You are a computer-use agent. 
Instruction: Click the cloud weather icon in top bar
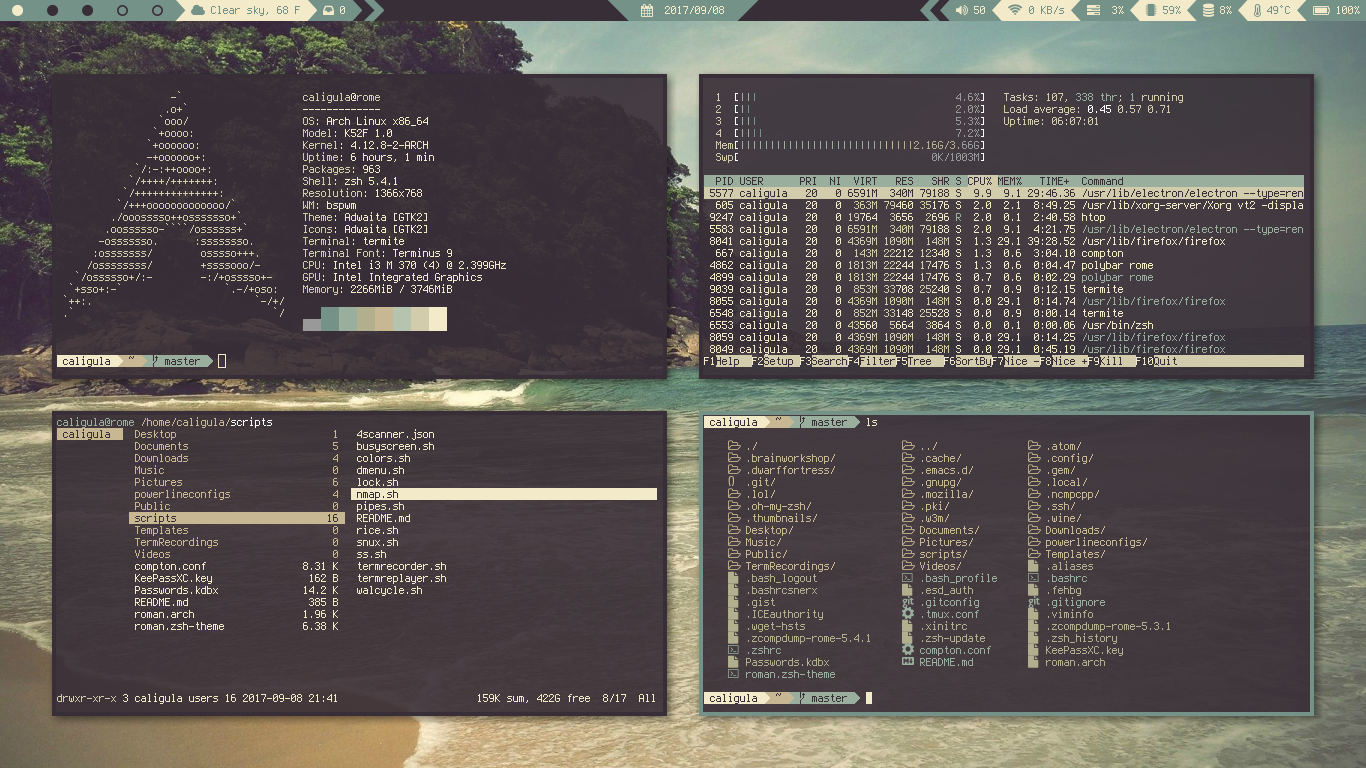click(x=198, y=10)
